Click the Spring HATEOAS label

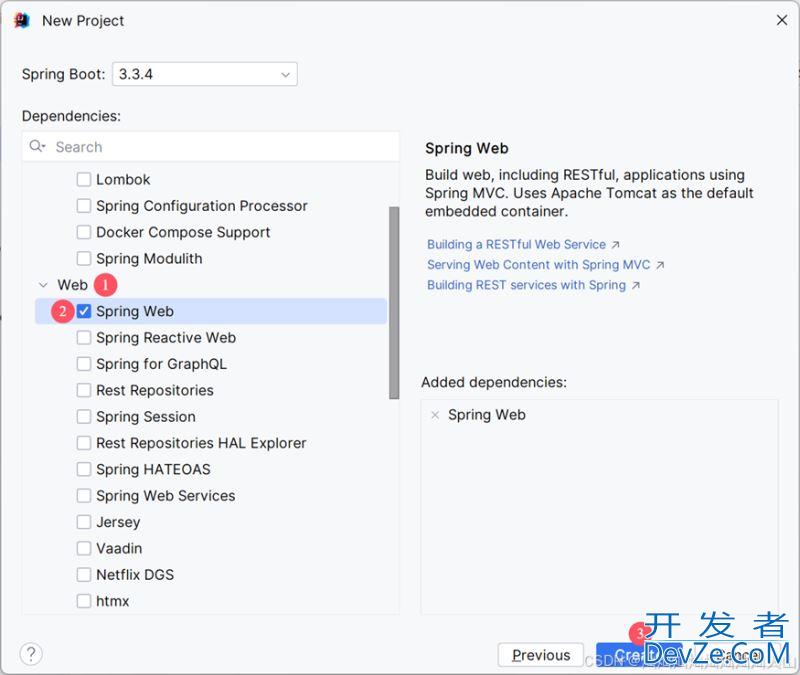tap(153, 469)
